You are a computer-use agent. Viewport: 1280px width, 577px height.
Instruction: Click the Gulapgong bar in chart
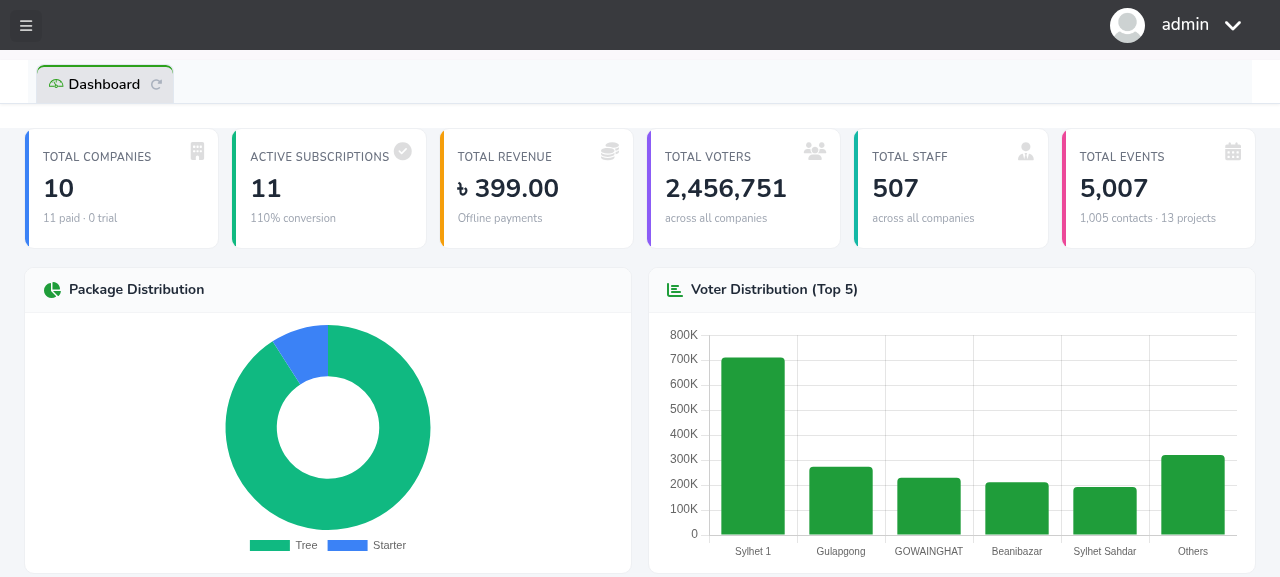[x=841, y=501]
